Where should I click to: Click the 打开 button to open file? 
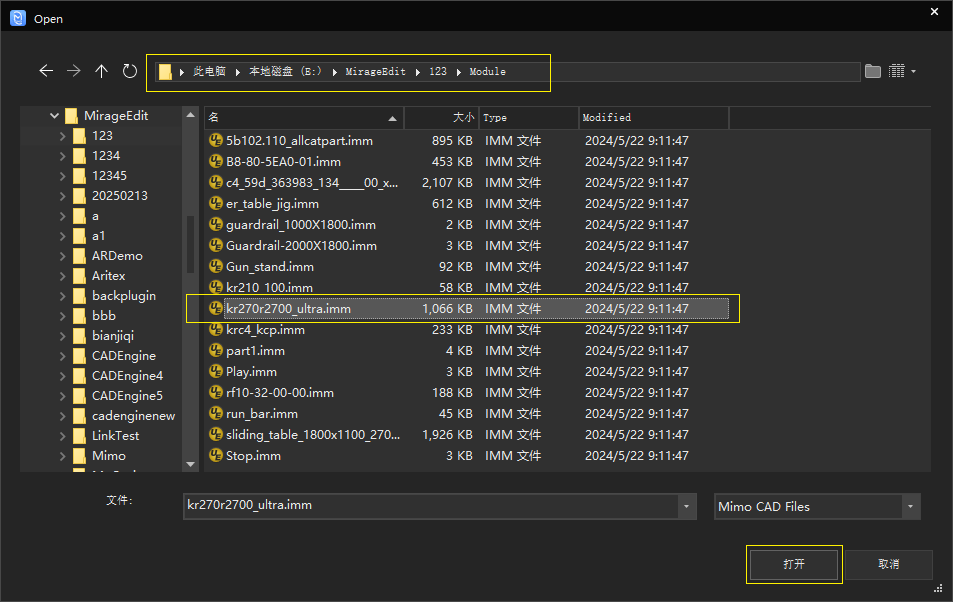tap(794, 564)
